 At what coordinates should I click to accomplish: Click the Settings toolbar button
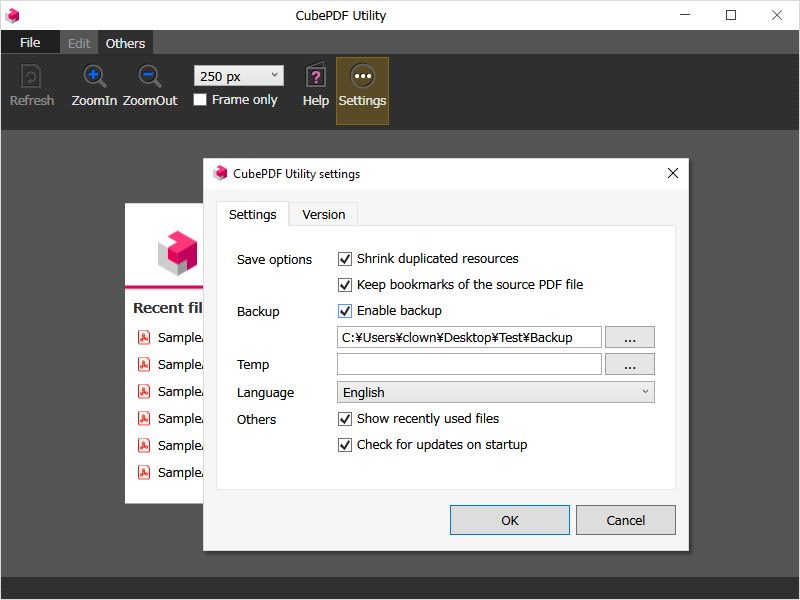tap(362, 91)
